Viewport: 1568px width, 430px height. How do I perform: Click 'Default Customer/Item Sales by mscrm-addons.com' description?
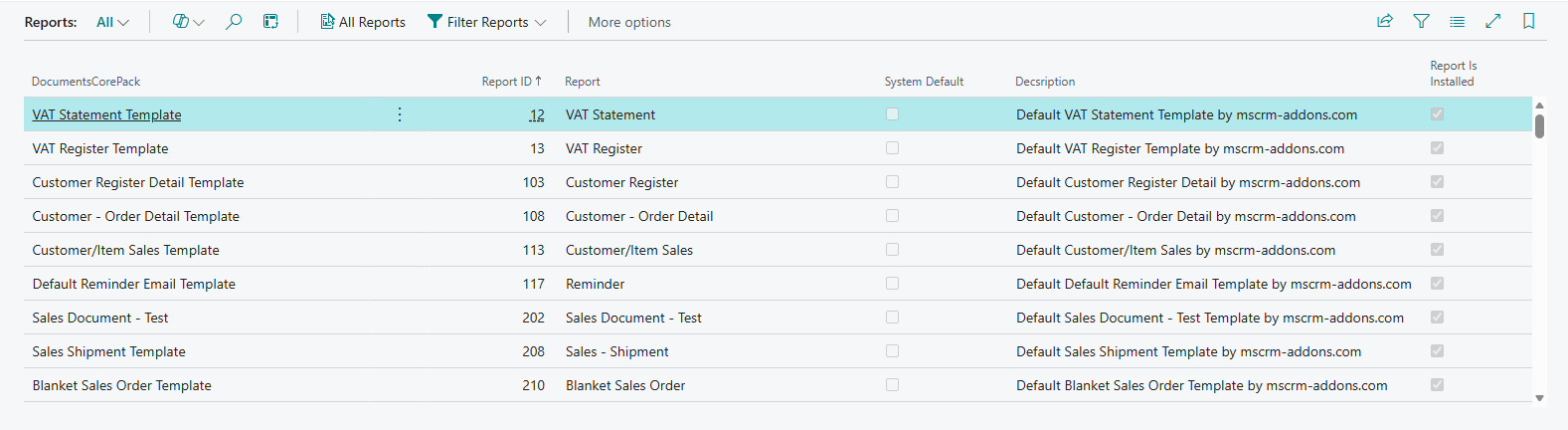coord(1176,250)
